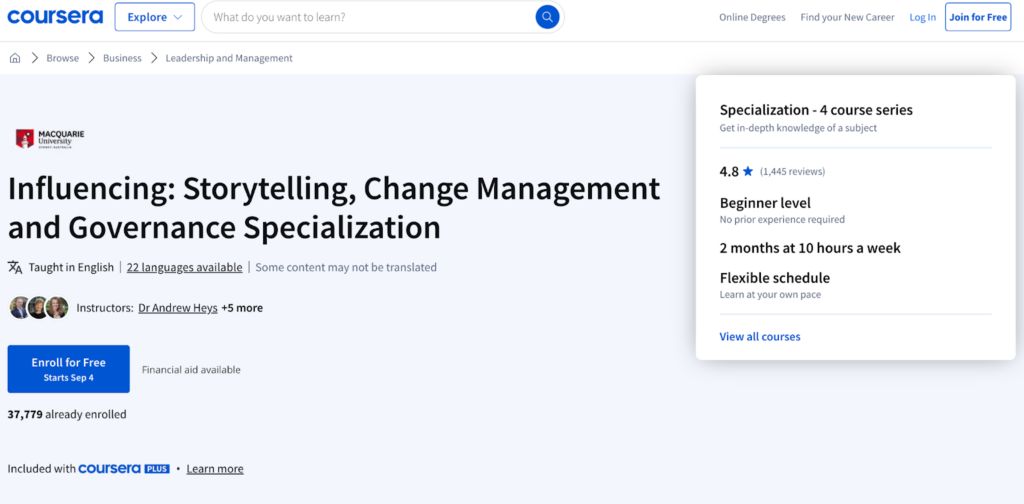Click 'Learn at your own pace' text

[x=771, y=294]
